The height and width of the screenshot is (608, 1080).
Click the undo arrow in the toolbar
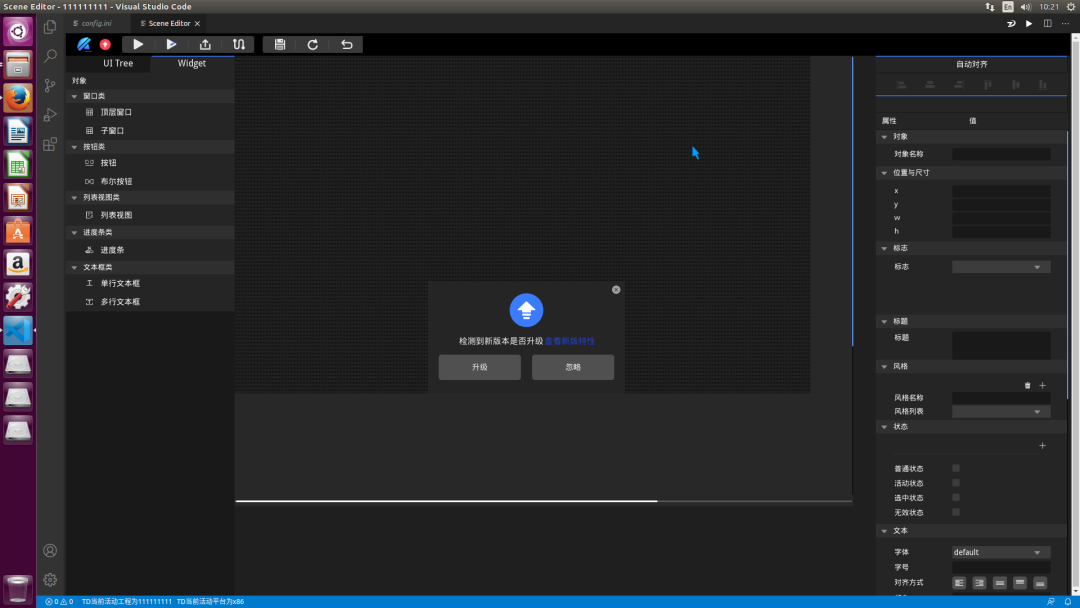[346, 44]
